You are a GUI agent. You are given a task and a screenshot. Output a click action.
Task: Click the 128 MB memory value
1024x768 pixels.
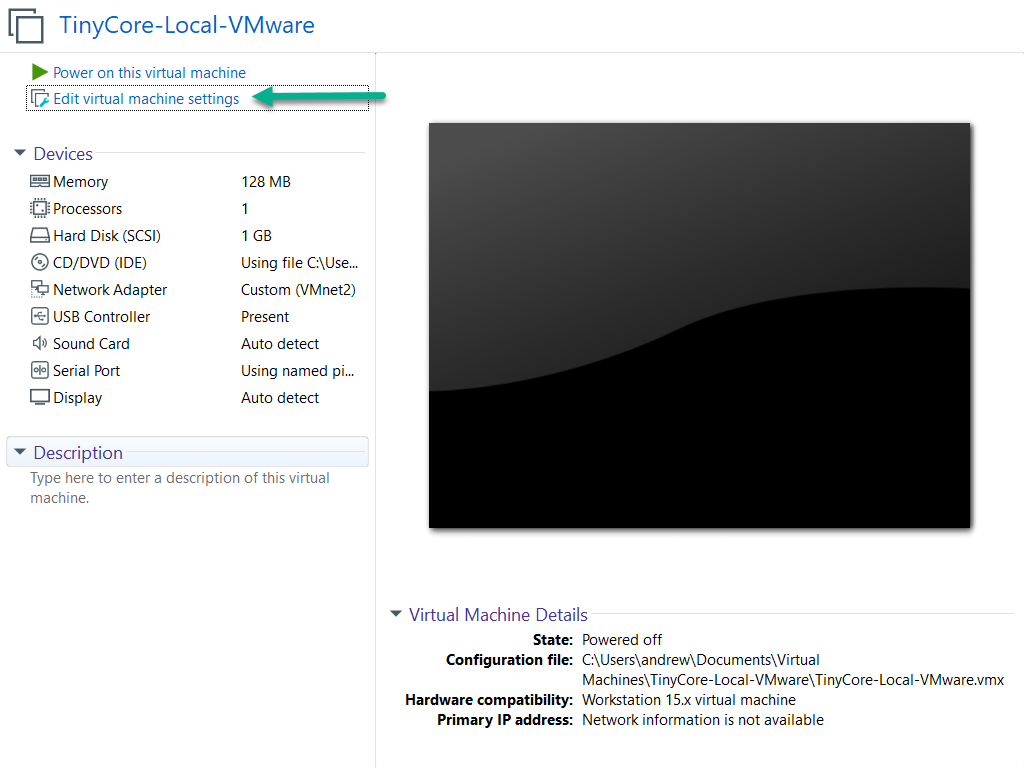point(266,182)
